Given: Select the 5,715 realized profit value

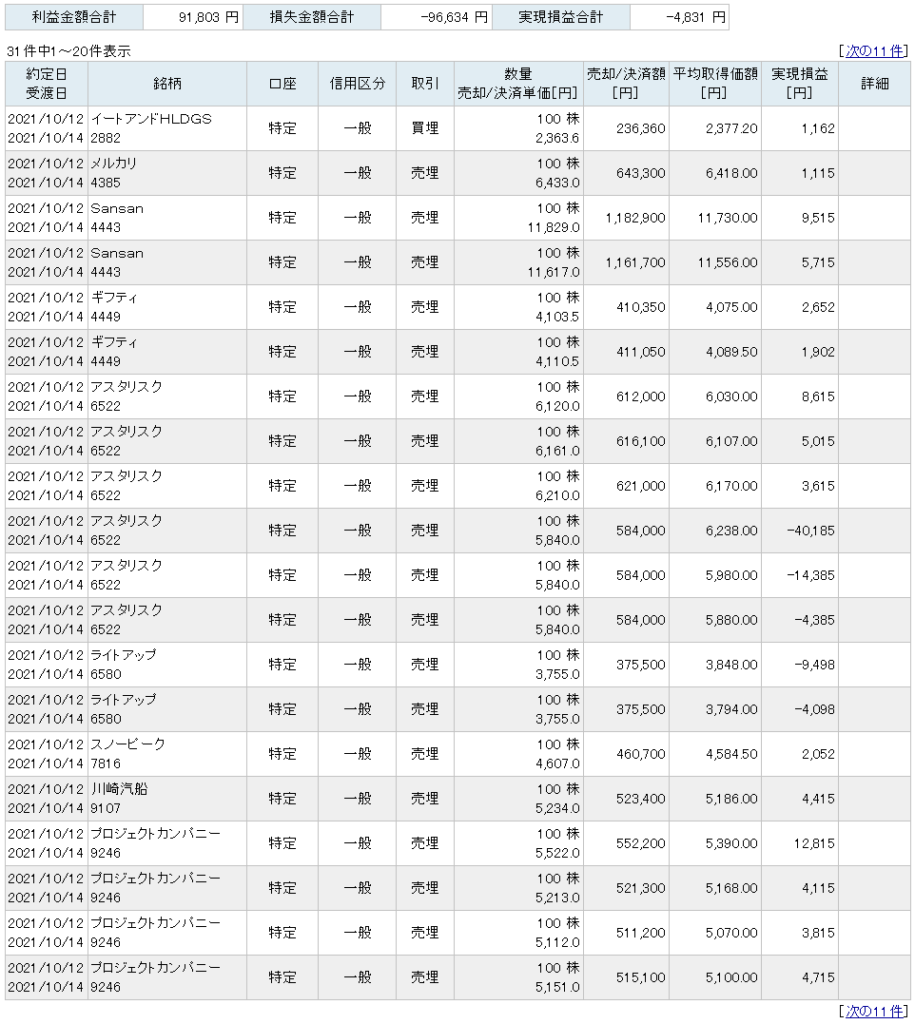Looking at the screenshot, I should click(x=818, y=263).
